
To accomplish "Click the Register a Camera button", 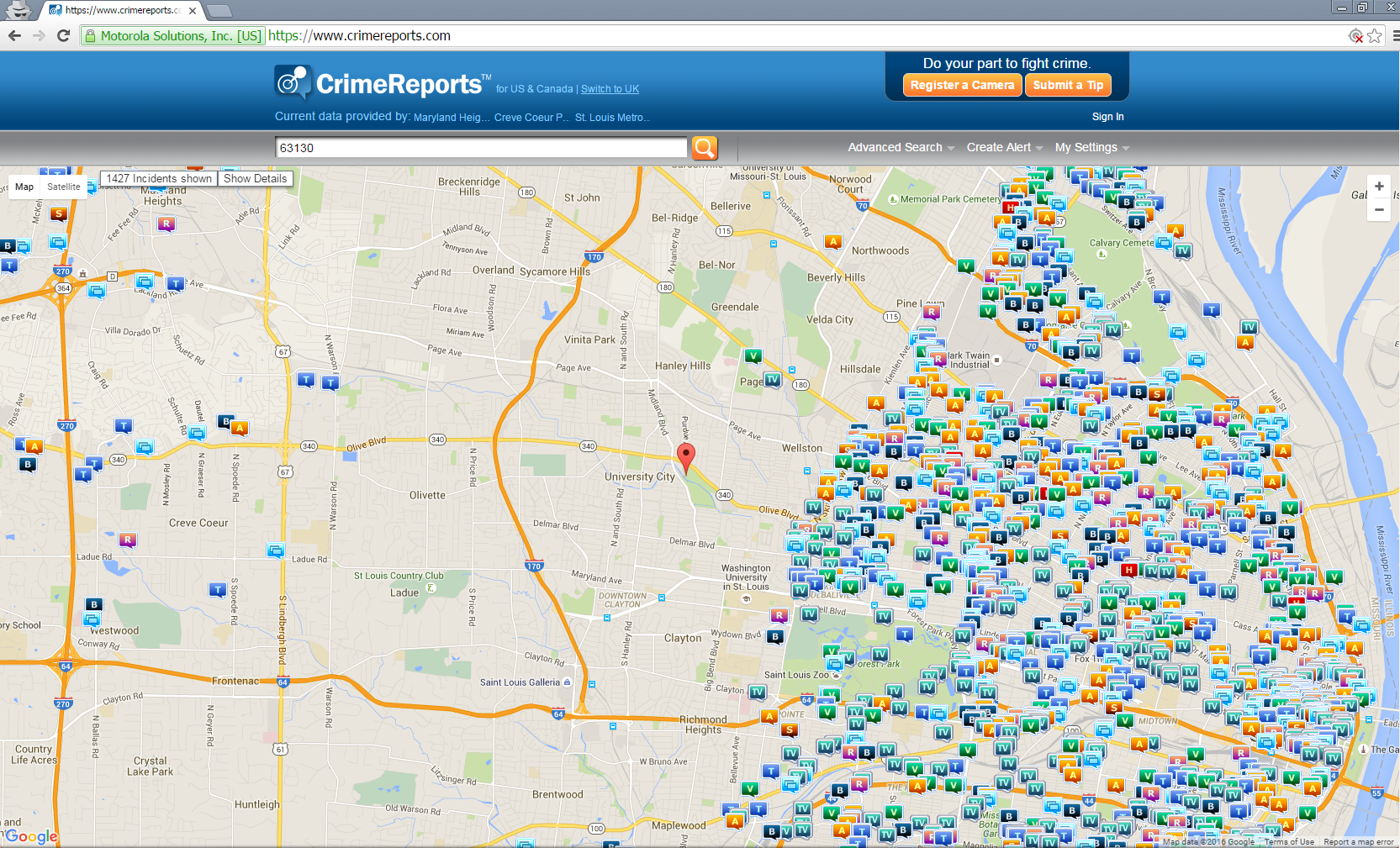I will 962,85.
